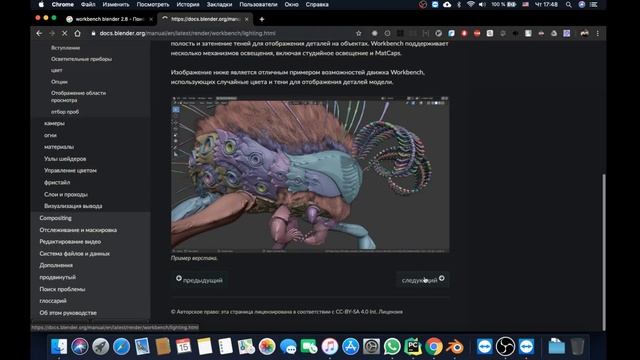The width and height of the screenshot is (640, 360).
Task: Open the Отображение области просмотра link
Action: [78, 96]
